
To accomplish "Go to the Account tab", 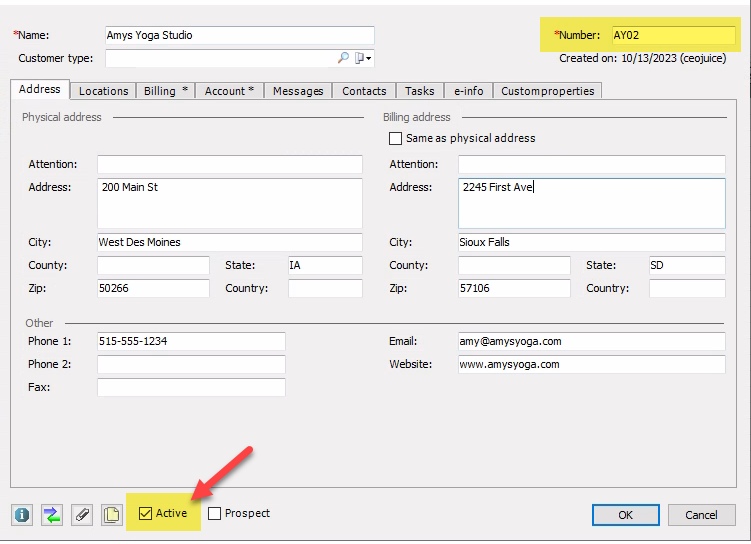I will click(x=229, y=91).
